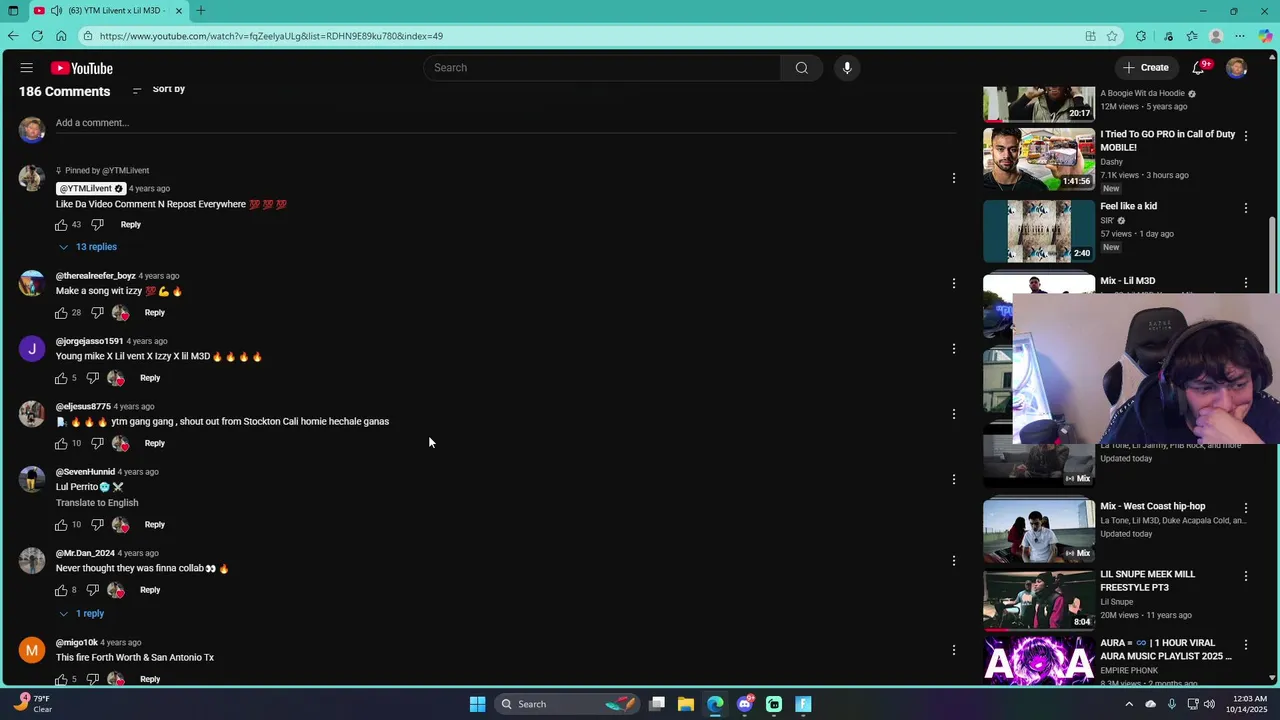
Task: Open File Explorer from the taskbar
Action: tap(686, 704)
